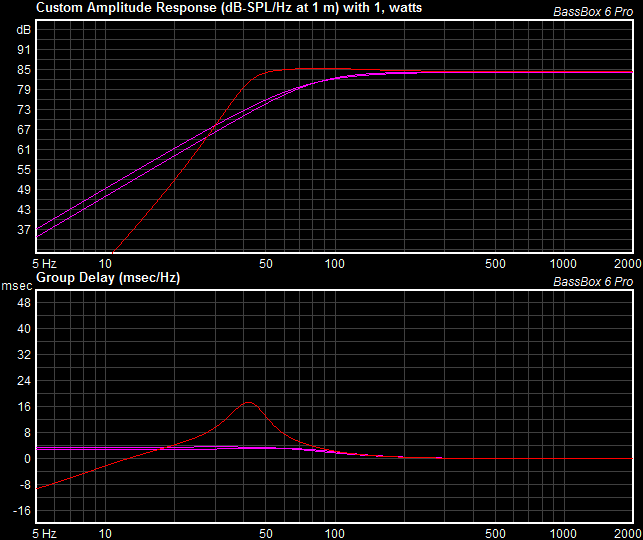Screen dimensions: 643x540
Task: Click 500 frequency label under amplitude graph
Action: click(x=495, y=264)
